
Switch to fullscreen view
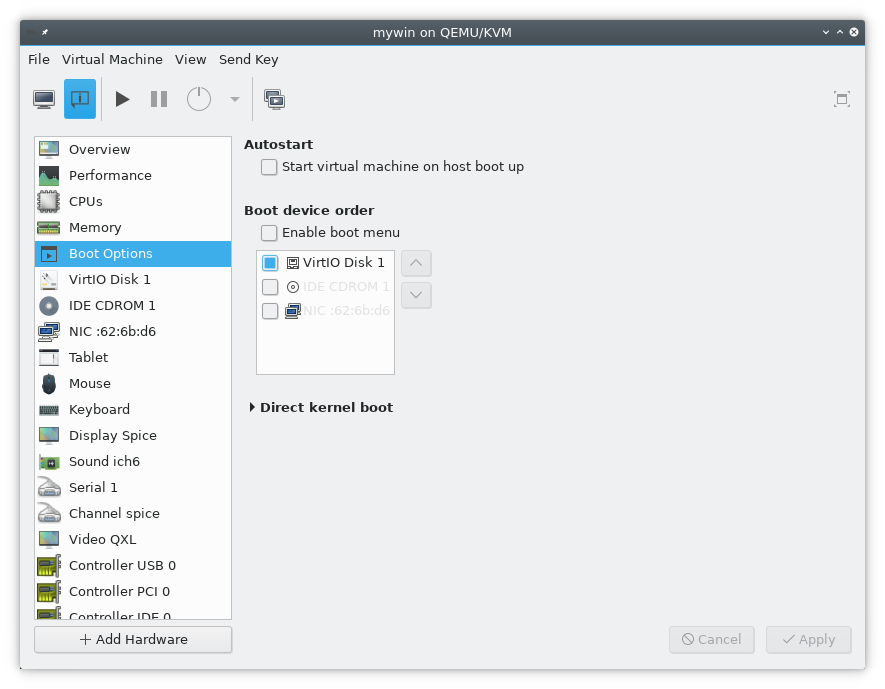(842, 99)
